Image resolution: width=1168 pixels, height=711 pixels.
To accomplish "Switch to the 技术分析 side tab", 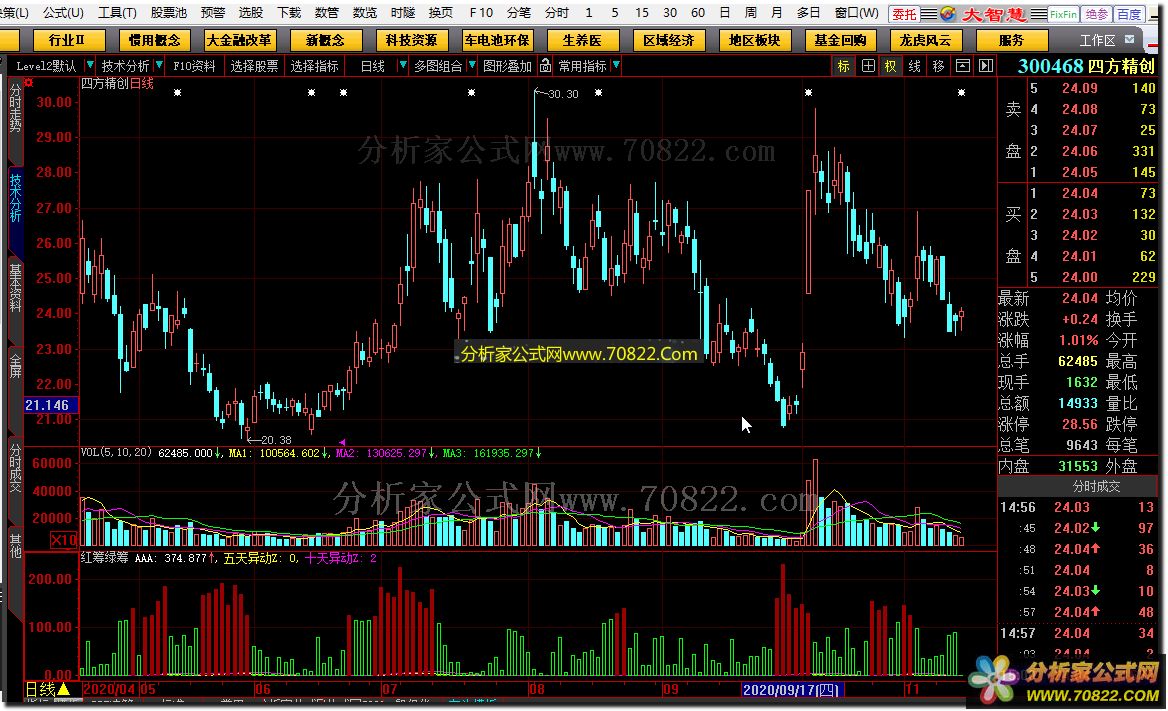I will point(15,198).
